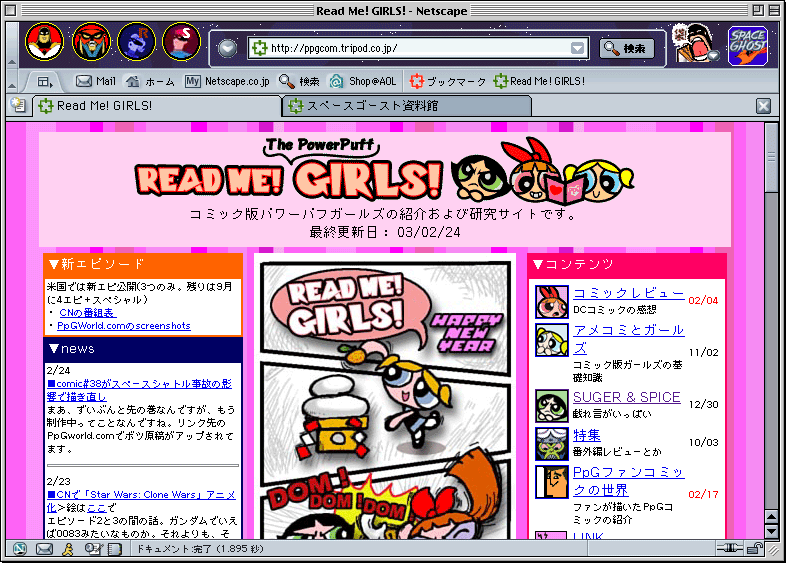Click the 検索 search button
Image resolution: width=786 pixels, height=563 pixels.
(x=627, y=49)
